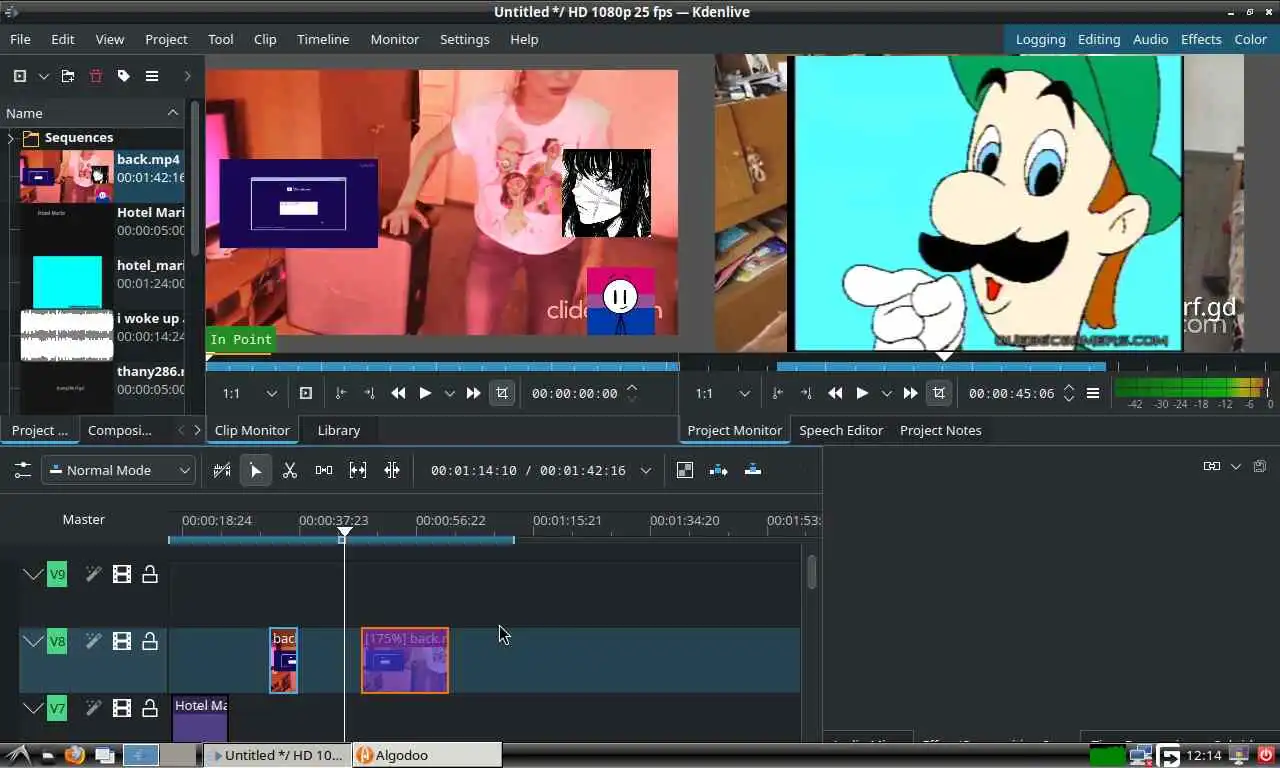The width and height of the screenshot is (1280, 768).
Task: Switch to Color workspace layout
Action: [1250, 39]
